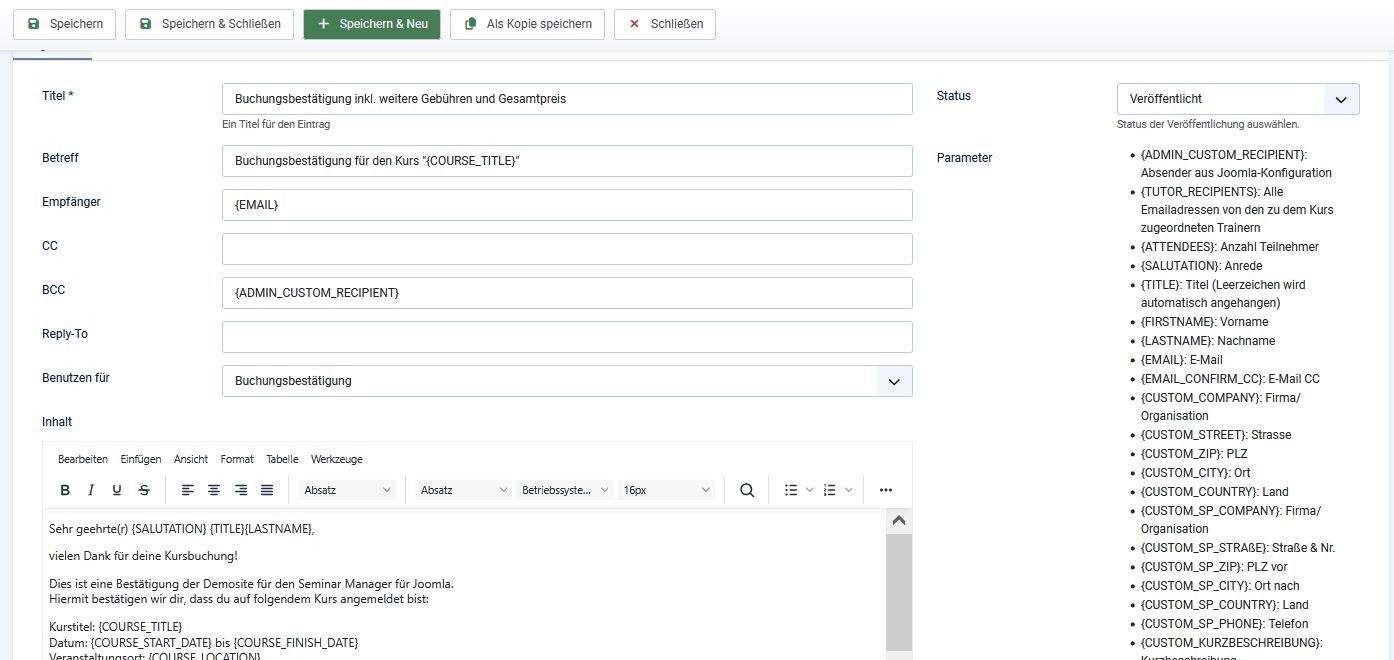Insert a bullet list
1394x660 pixels.
793,489
